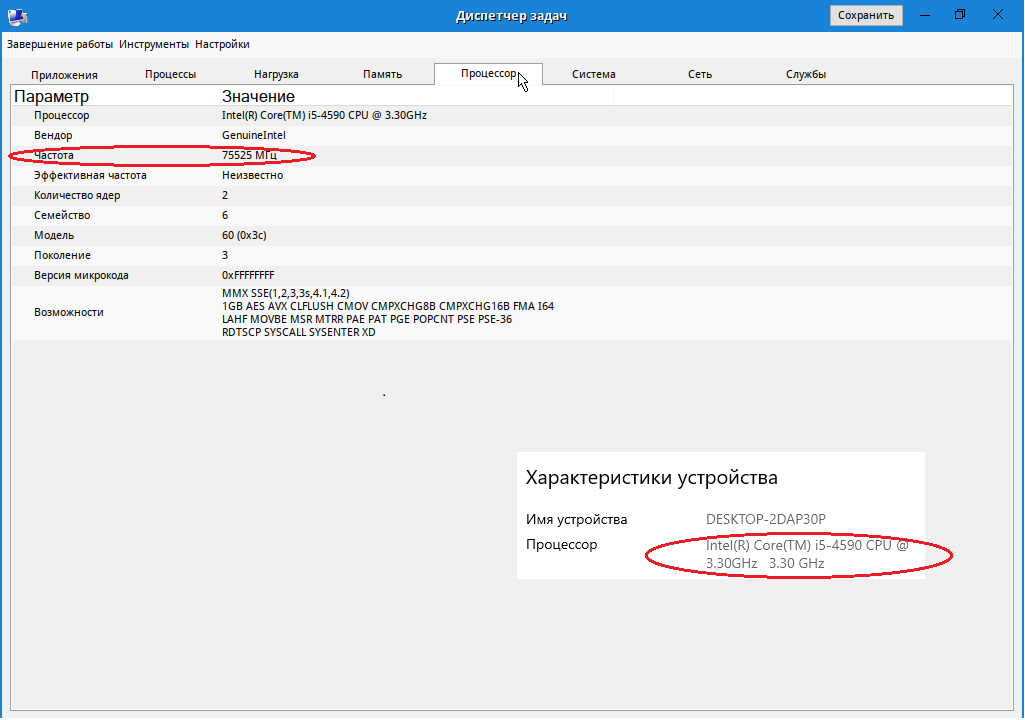
Task: Switch to the Сеть tab
Action: click(699, 75)
